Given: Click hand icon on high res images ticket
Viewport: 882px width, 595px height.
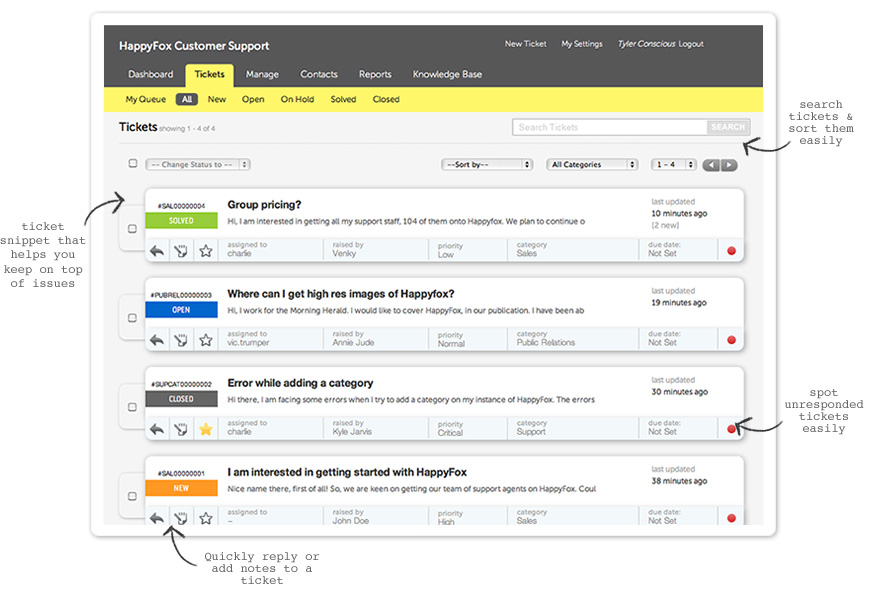Looking at the screenshot, I should 181,340.
